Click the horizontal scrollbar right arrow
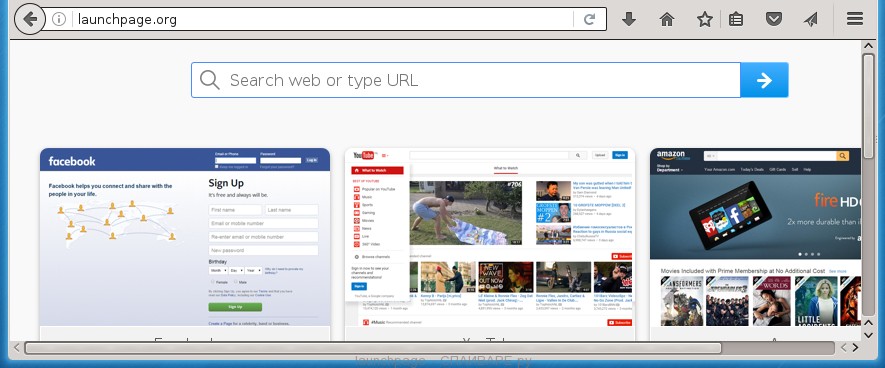The width and height of the screenshot is (885, 368). 856,348
